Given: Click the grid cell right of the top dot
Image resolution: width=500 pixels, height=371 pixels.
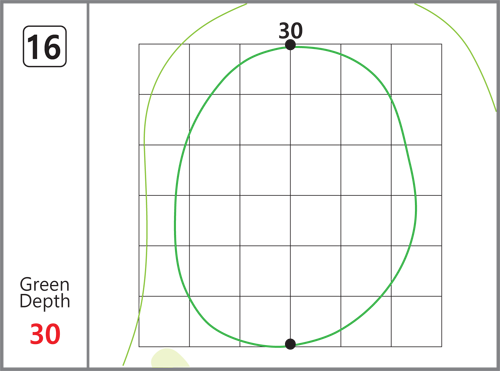Looking at the screenshot, I should (316, 69).
